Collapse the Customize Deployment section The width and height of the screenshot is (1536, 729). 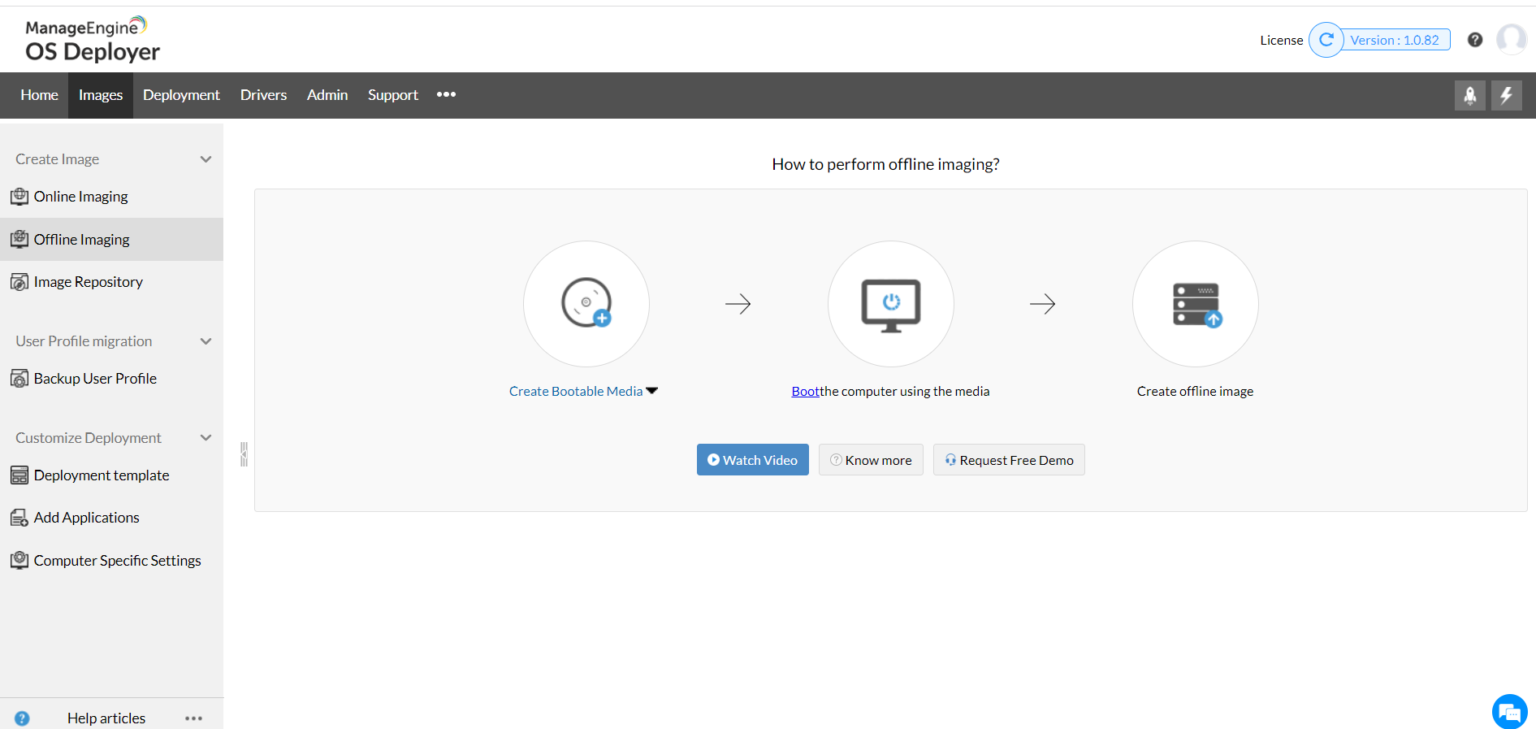coord(206,439)
